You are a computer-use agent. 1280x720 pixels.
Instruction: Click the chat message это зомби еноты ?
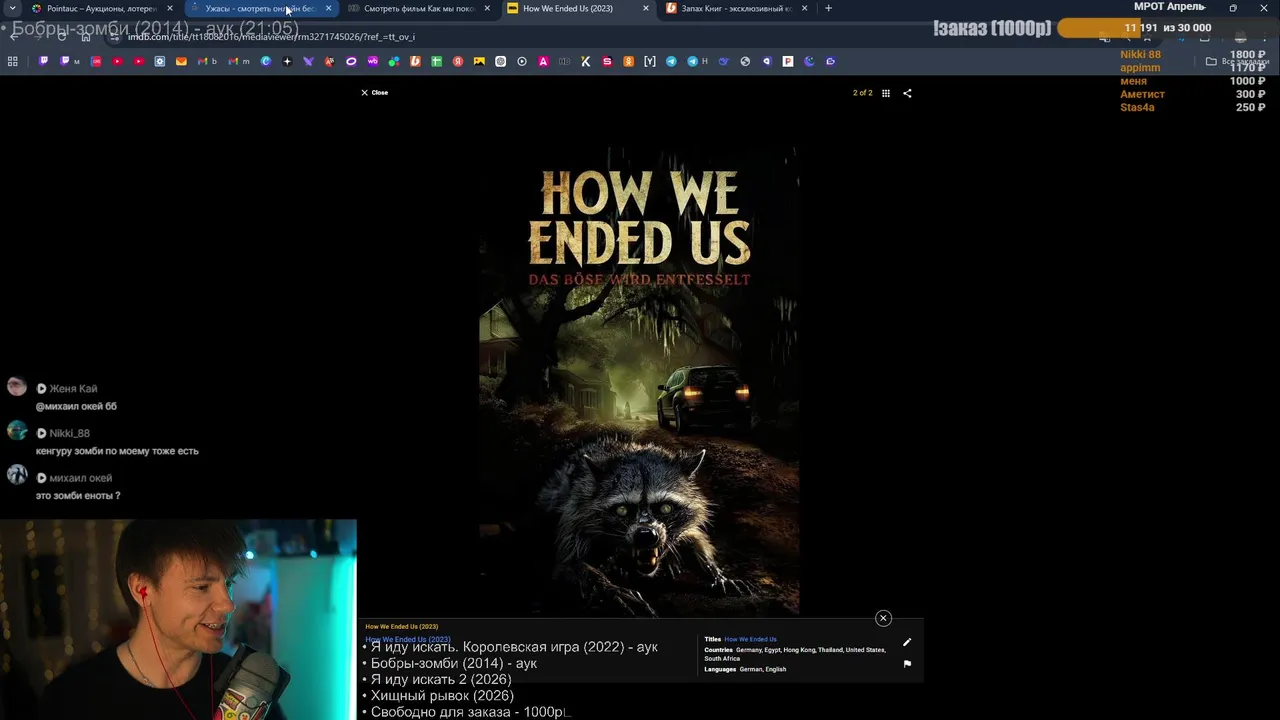78,496
